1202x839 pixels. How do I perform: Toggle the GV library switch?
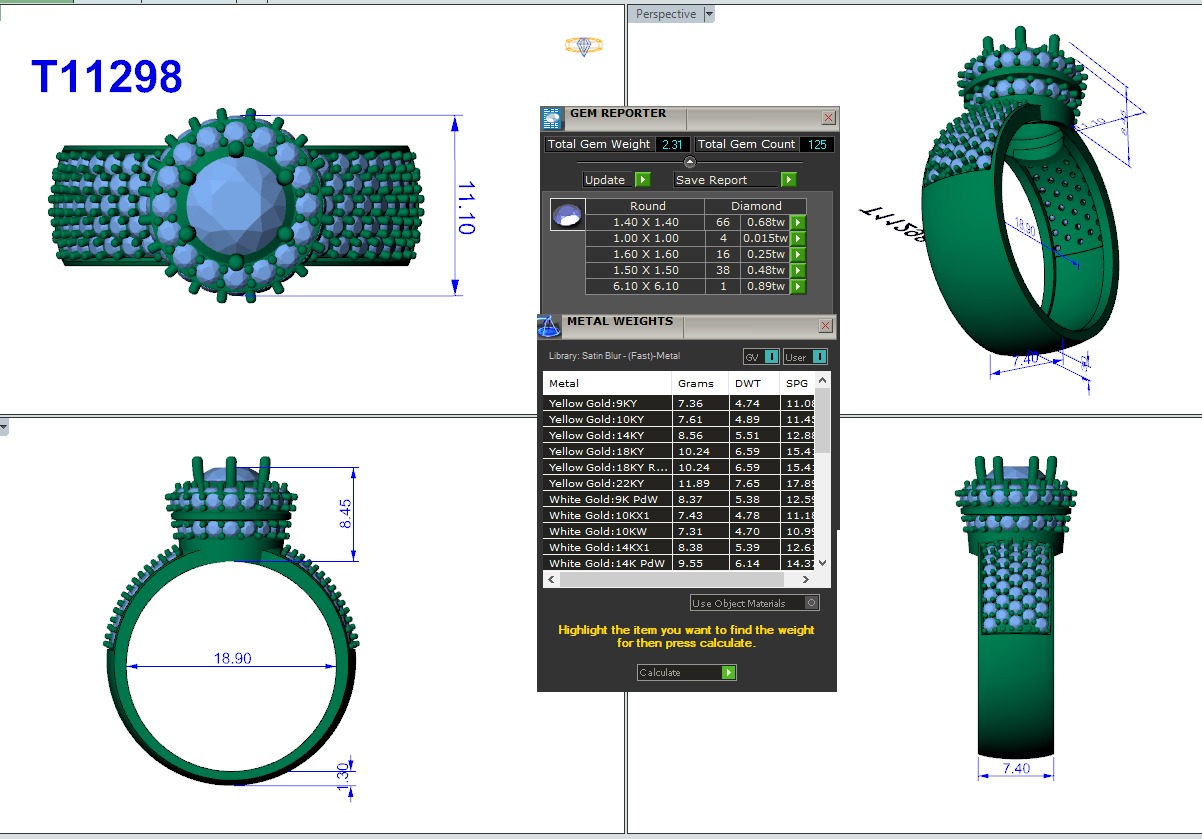(771, 357)
